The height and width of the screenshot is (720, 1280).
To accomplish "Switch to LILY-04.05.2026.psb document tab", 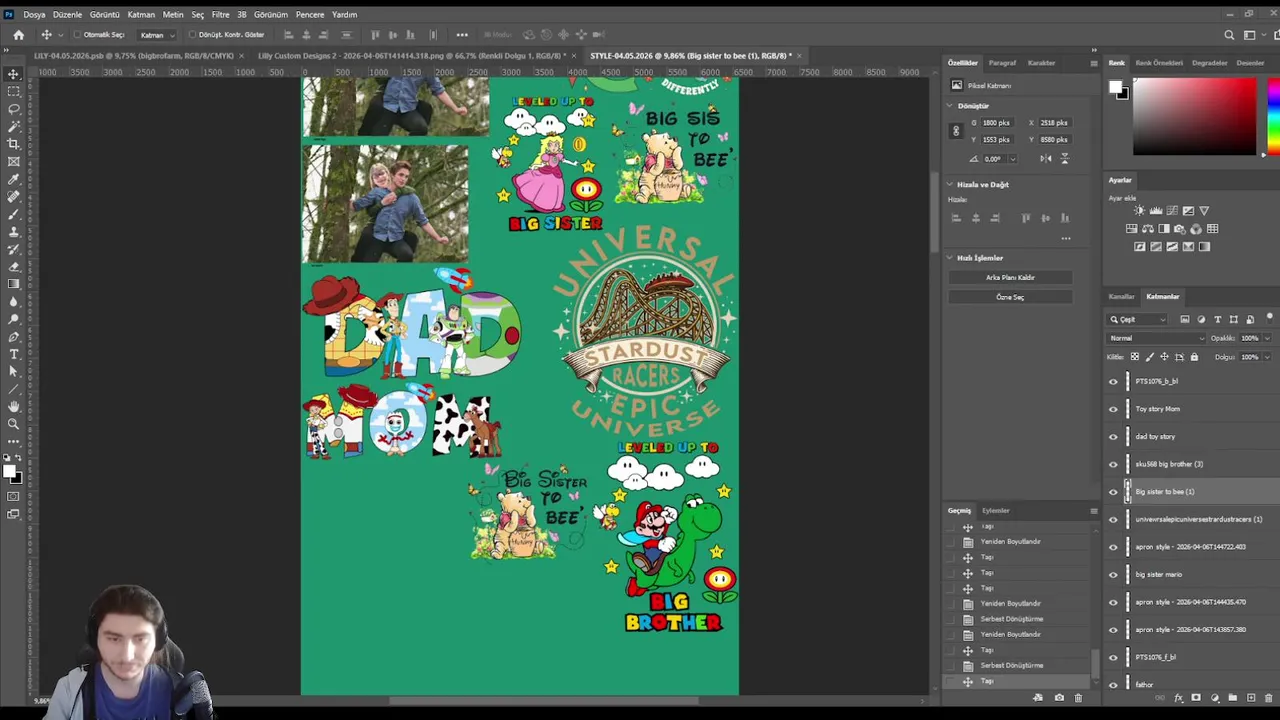I will tap(140, 56).
